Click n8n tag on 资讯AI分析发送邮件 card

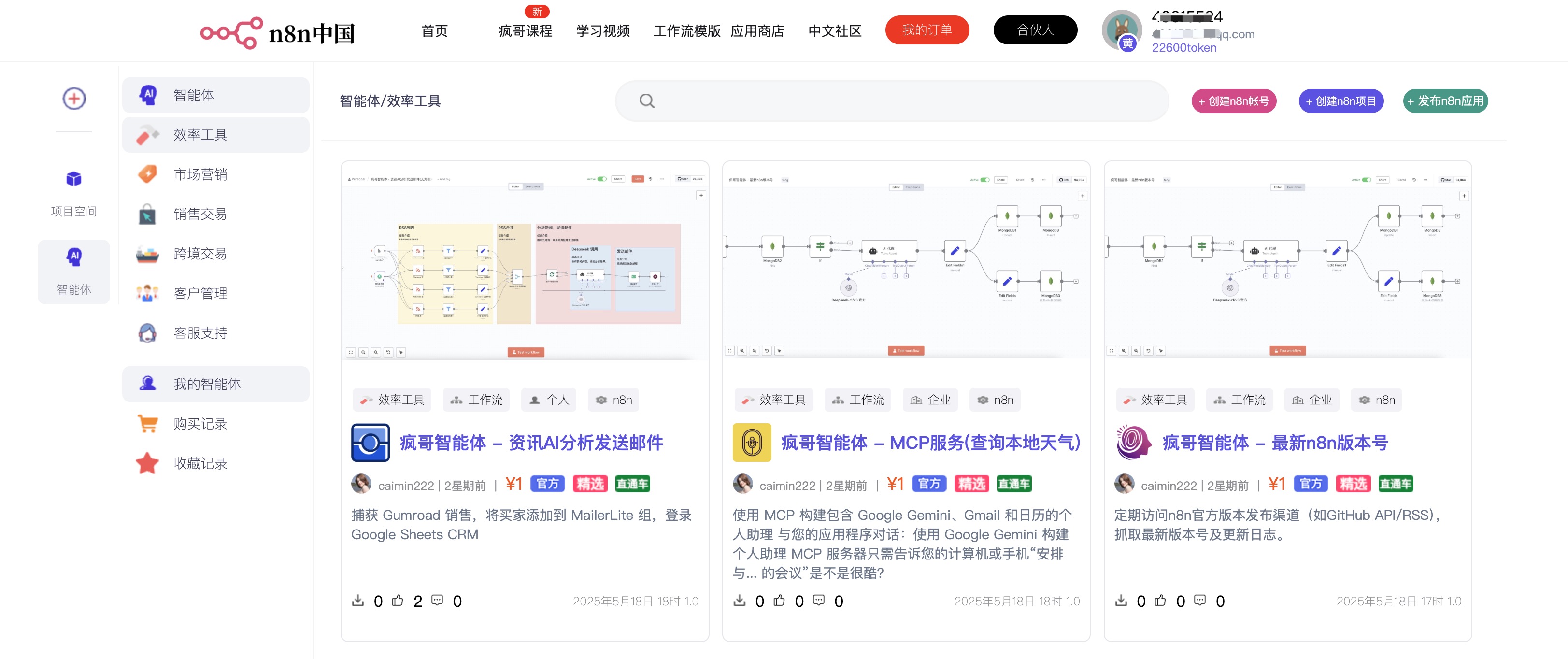coord(614,400)
